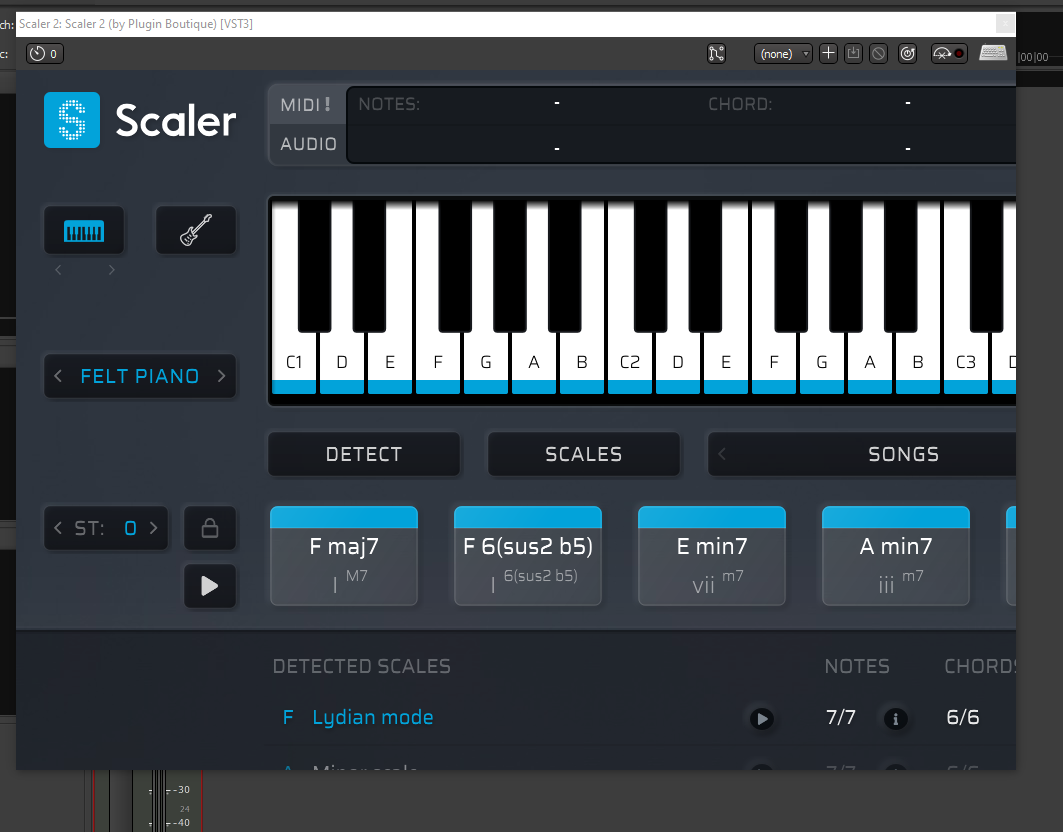Screen dimensions: 1063x832
Task: Play the F maj7 chord pad
Action: click(344, 556)
